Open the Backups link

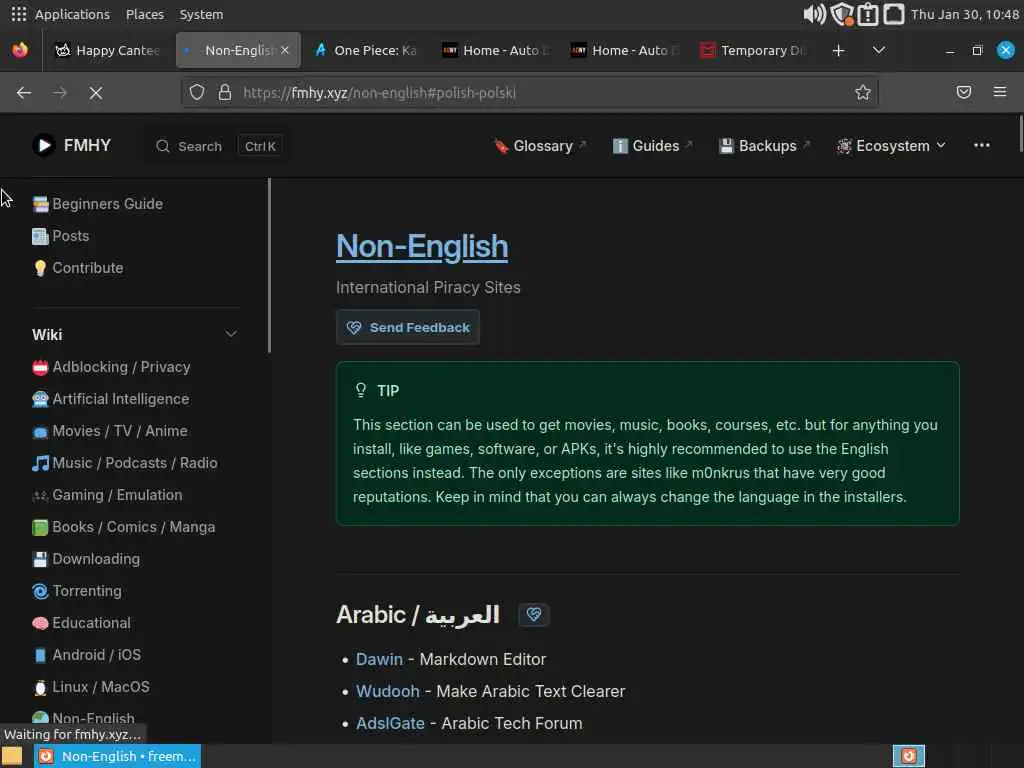click(x=764, y=146)
